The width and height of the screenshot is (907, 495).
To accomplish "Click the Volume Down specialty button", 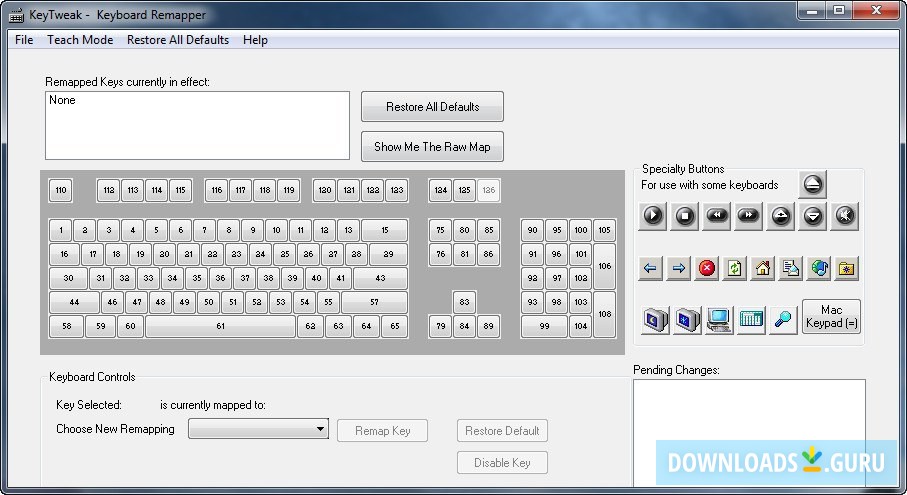I will point(813,216).
